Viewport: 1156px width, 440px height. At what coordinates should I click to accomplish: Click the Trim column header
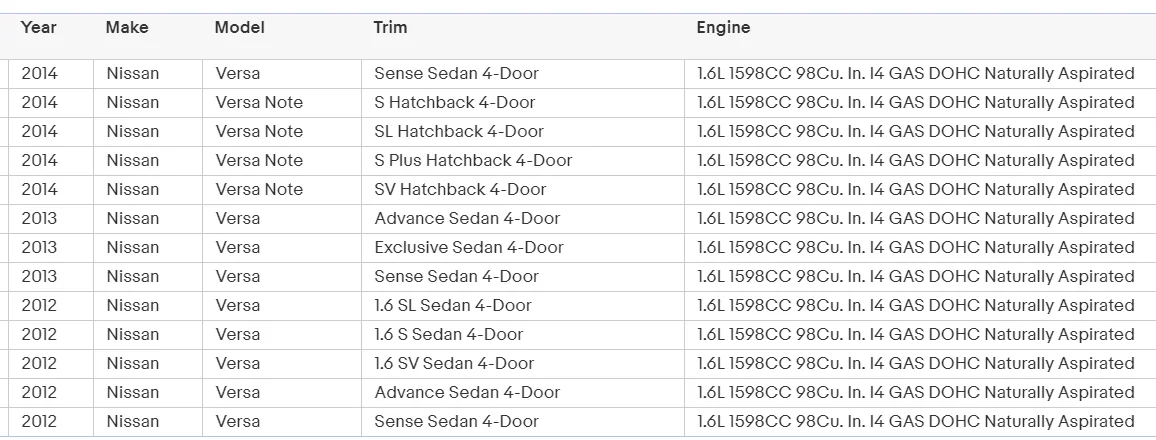pos(390,28)
